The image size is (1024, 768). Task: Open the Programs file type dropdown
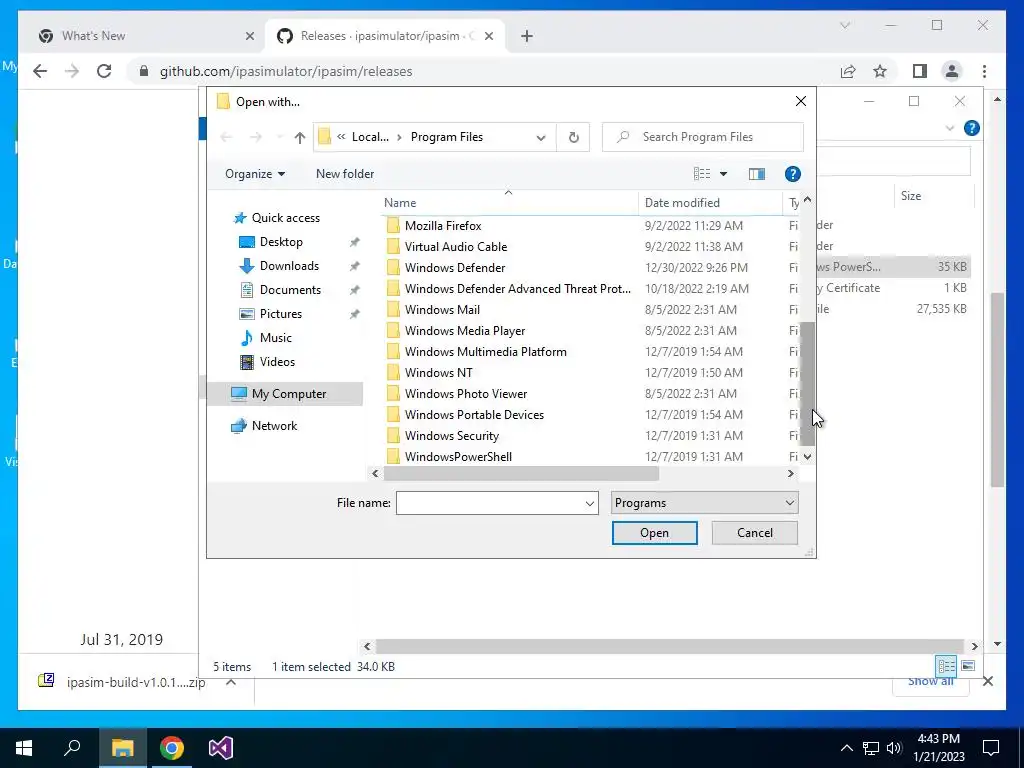(x=704, y=503)
